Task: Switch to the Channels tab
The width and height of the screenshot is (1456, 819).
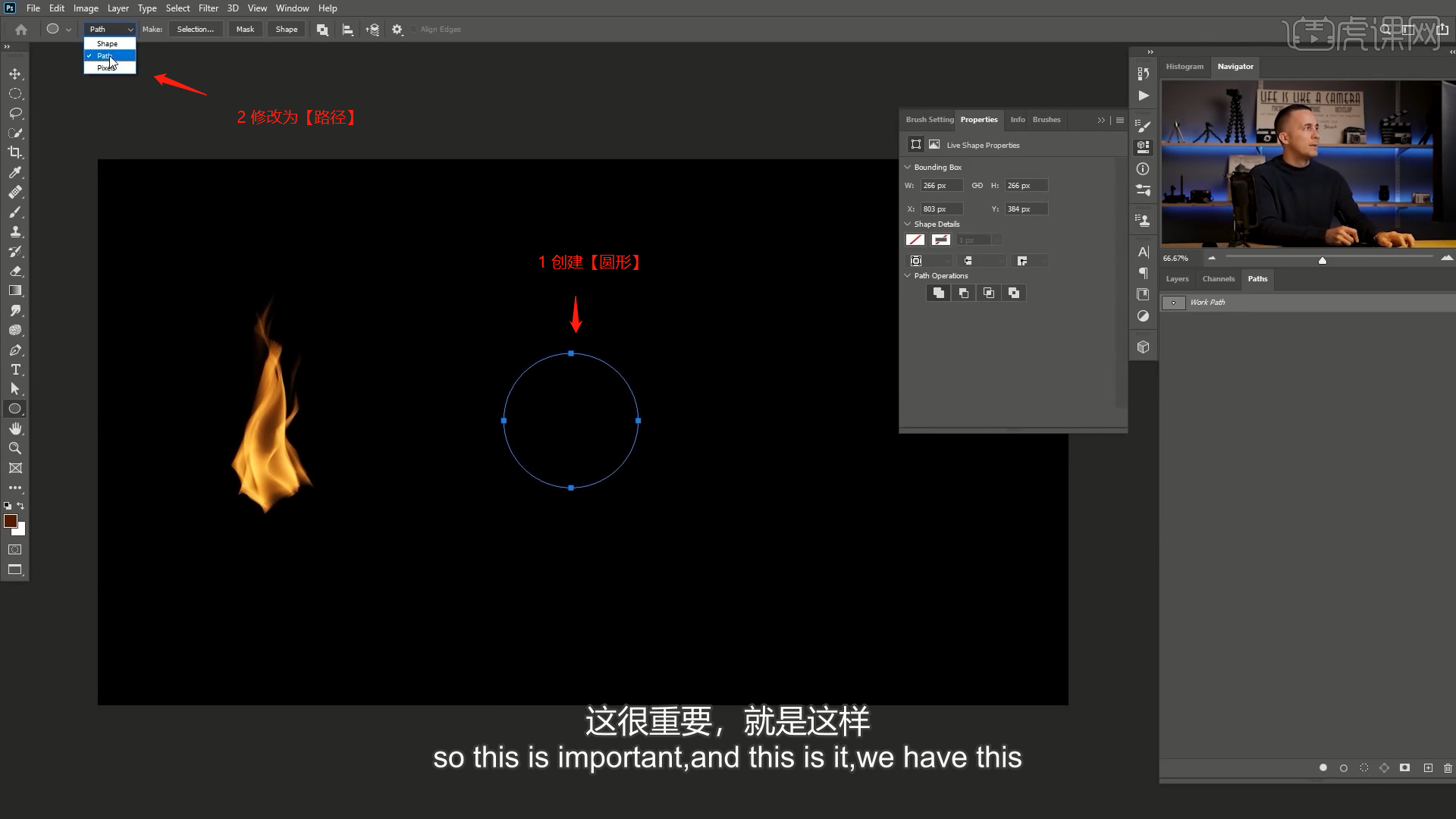Action: pos(1218,279)
